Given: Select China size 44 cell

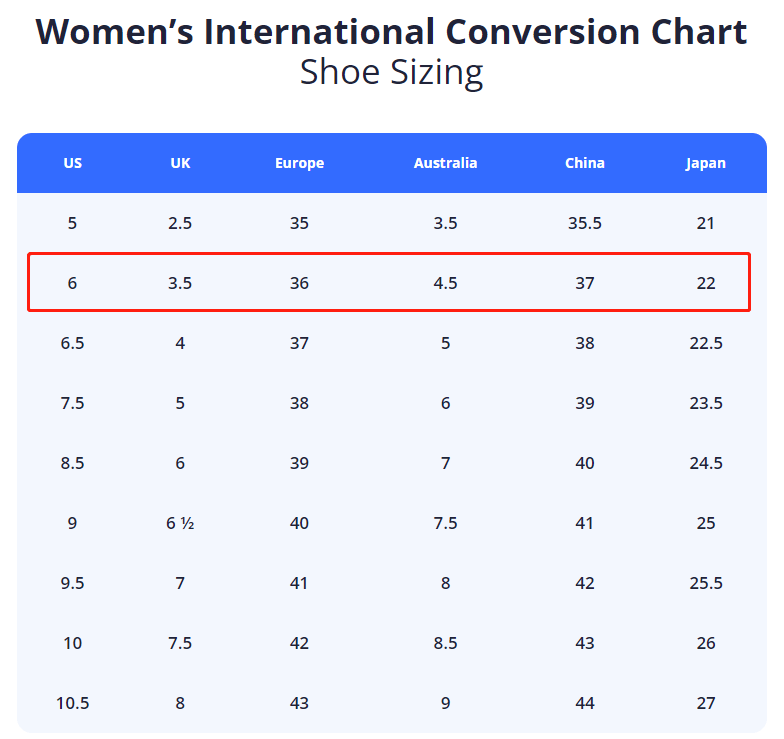Looking at the screenshot, I should click(585, 703).
